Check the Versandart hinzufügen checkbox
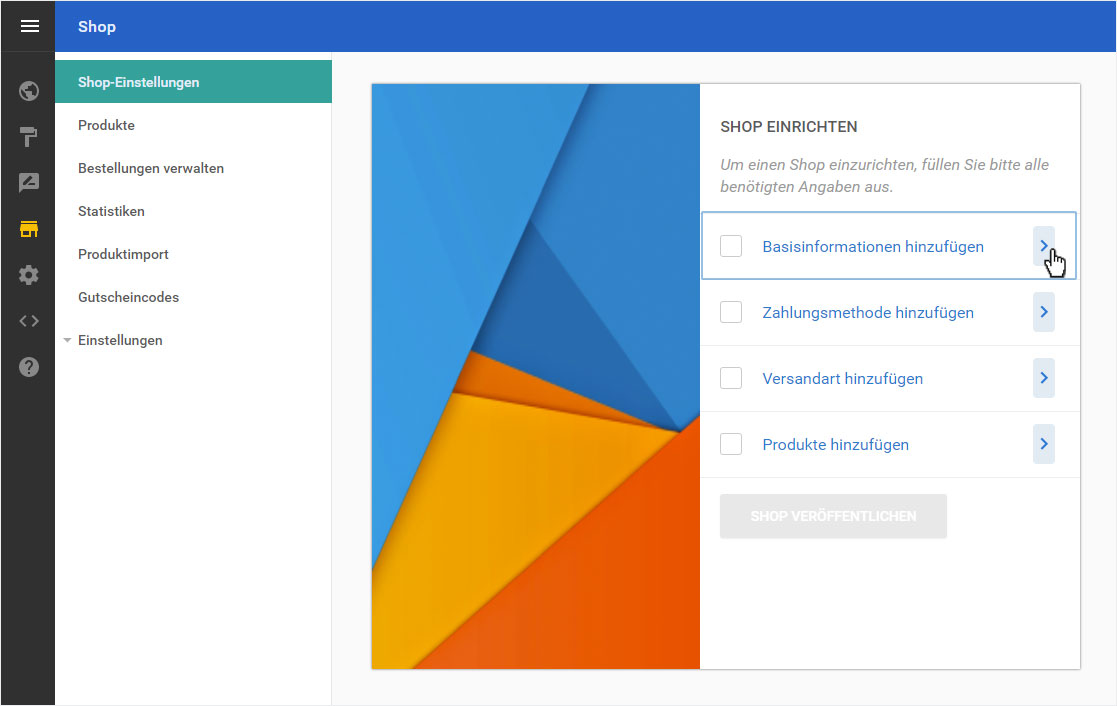Viewport: 1117px width, 706px height. pos(731,378)
